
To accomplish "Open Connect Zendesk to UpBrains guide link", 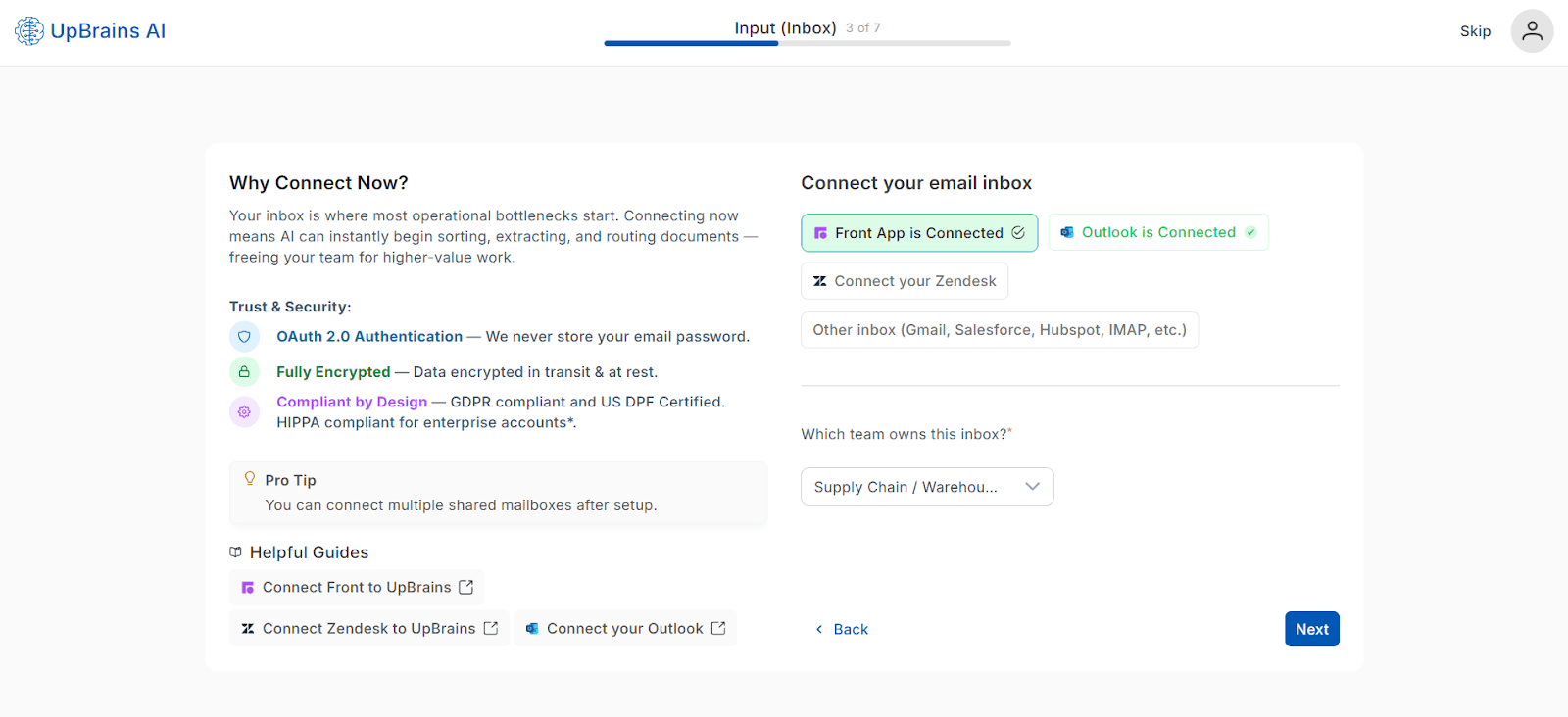I will click(369, 628).
